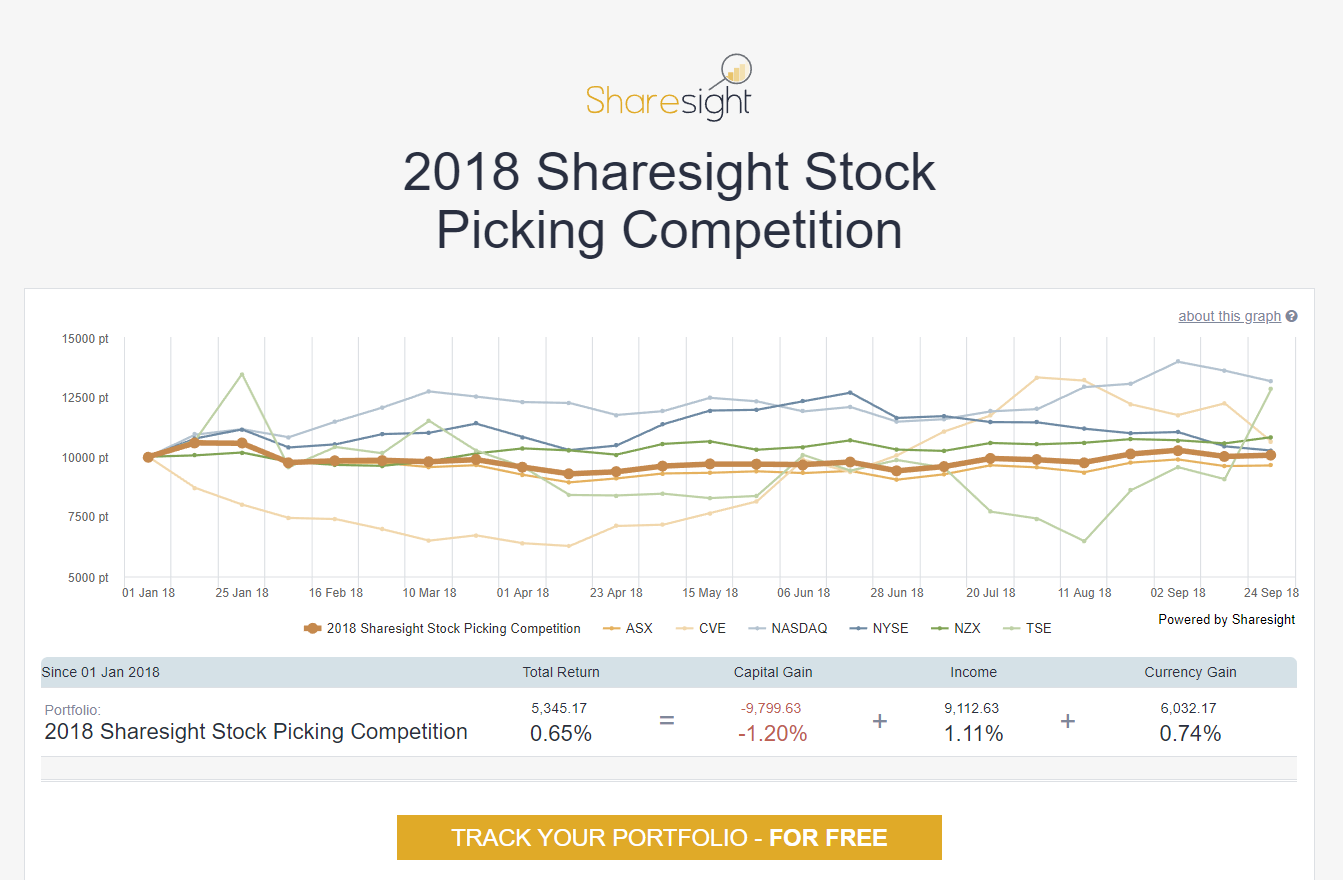Image resolution: width=1343 pixels, height=880 pixels.
Task: Open the question mark help icon
Action: coord(1292,316)
